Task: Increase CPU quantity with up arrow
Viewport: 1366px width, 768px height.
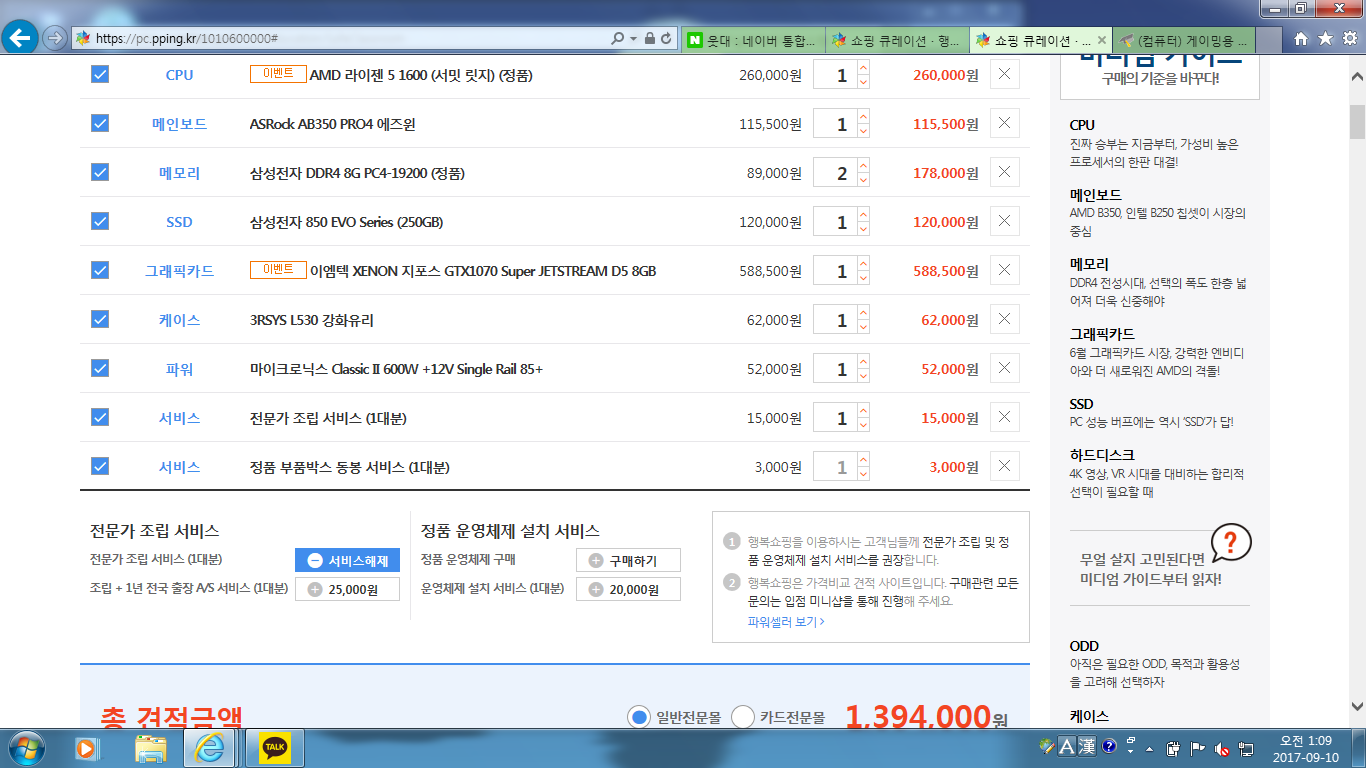Action: tap(863, 68)
